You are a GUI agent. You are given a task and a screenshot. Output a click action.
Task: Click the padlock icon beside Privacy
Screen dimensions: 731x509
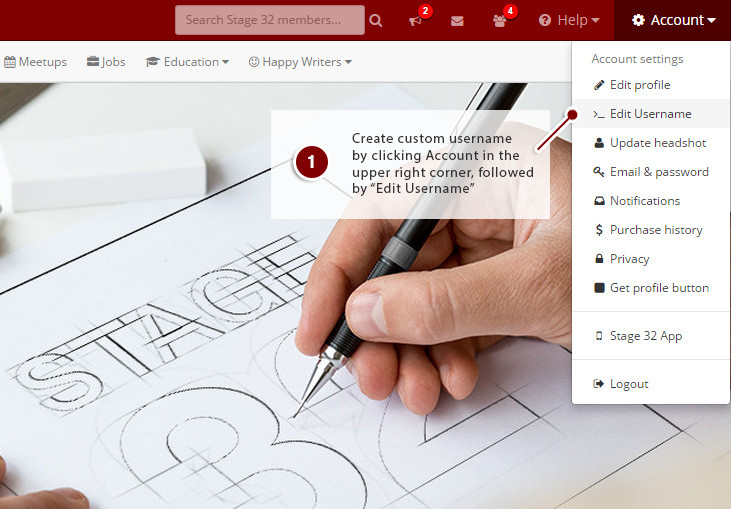pos(599,259)
